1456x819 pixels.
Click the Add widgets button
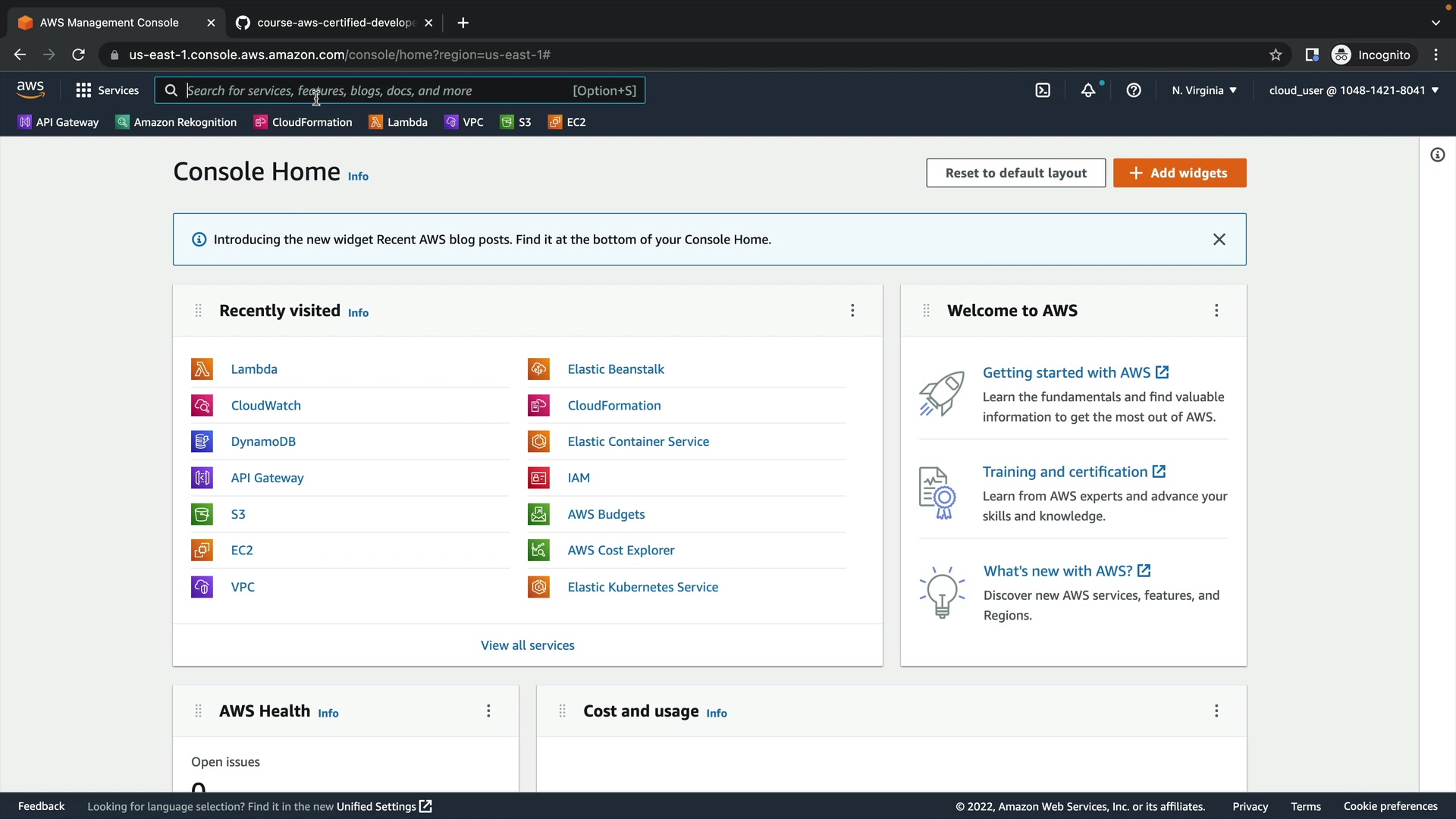coord(1179,173)
